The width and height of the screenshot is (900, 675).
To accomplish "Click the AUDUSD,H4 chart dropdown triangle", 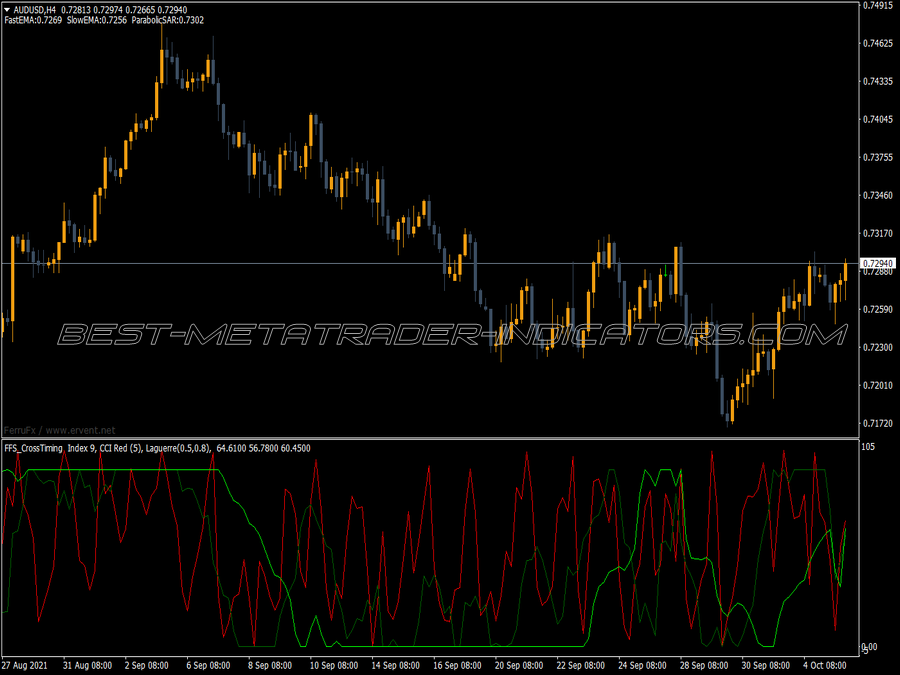I will [x=7, y=10].
